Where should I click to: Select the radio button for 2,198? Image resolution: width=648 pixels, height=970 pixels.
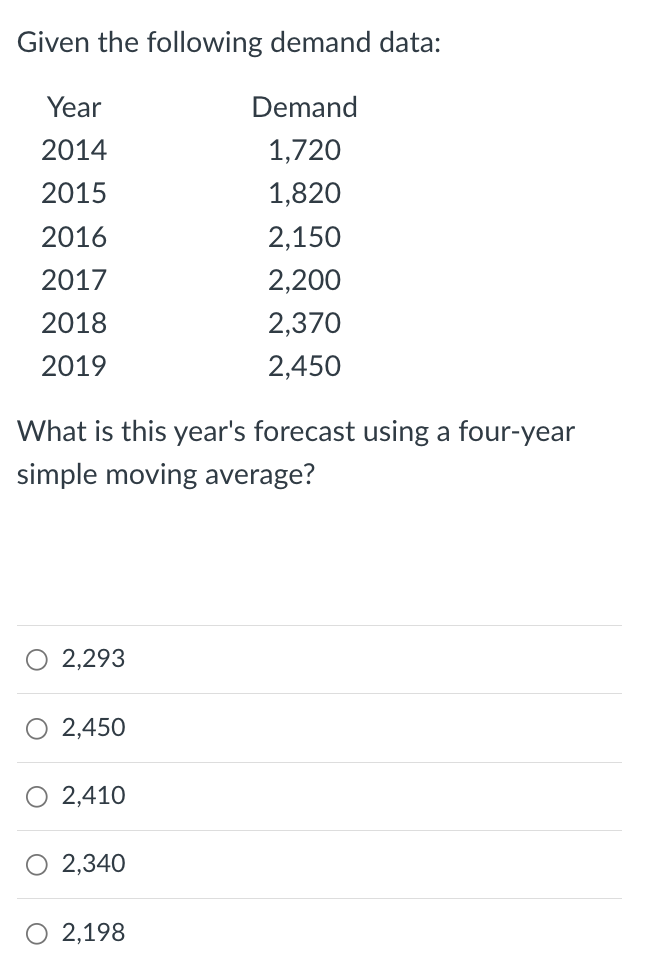(x=36, y=932)
